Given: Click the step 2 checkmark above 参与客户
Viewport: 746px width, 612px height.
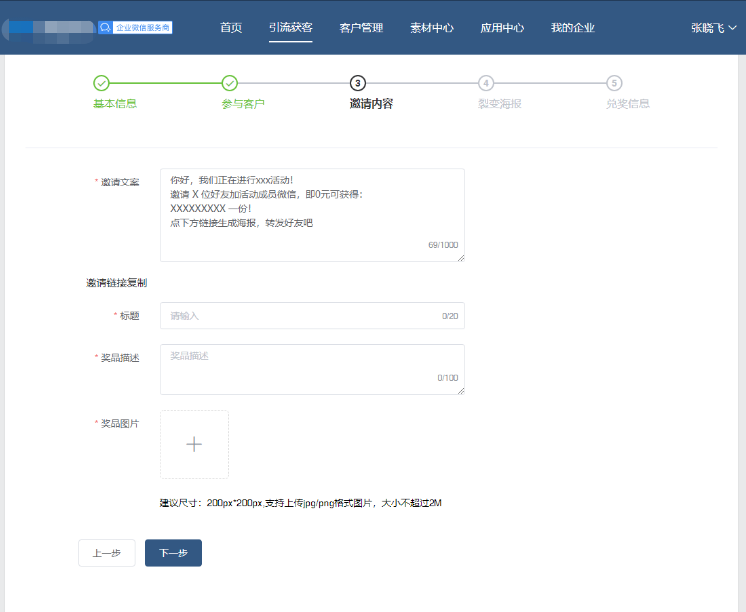Looking at the screenshot, I should [x=229, y=83].
